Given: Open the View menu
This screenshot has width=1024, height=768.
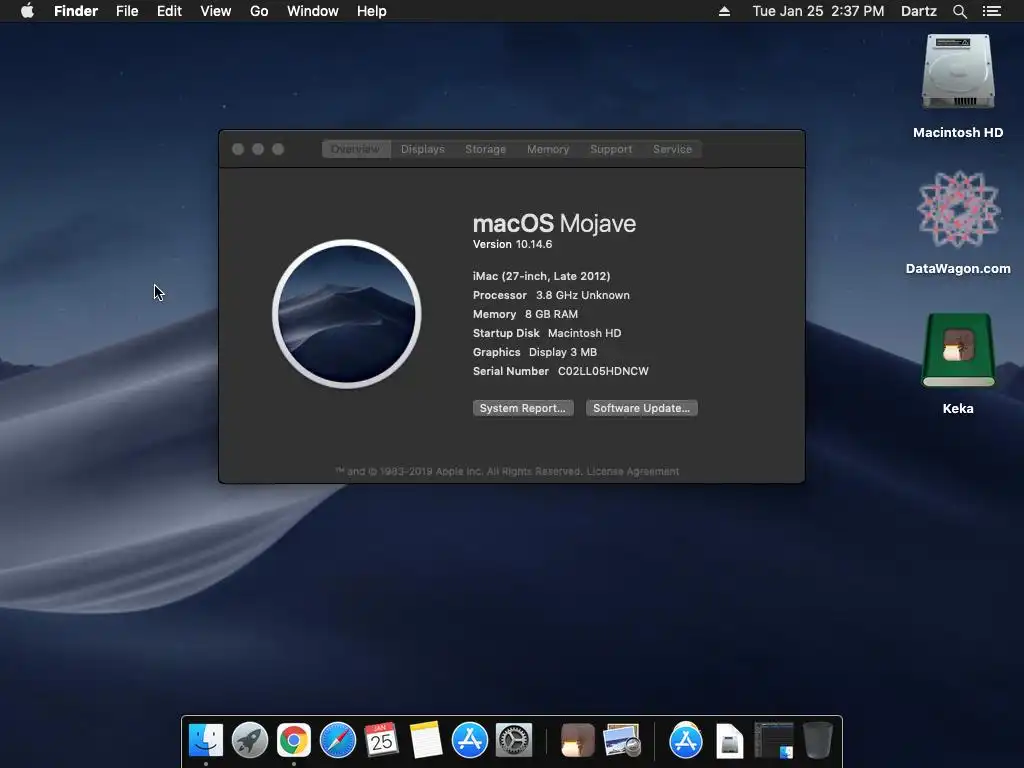Looking at the screenshot, I should 216,11.
